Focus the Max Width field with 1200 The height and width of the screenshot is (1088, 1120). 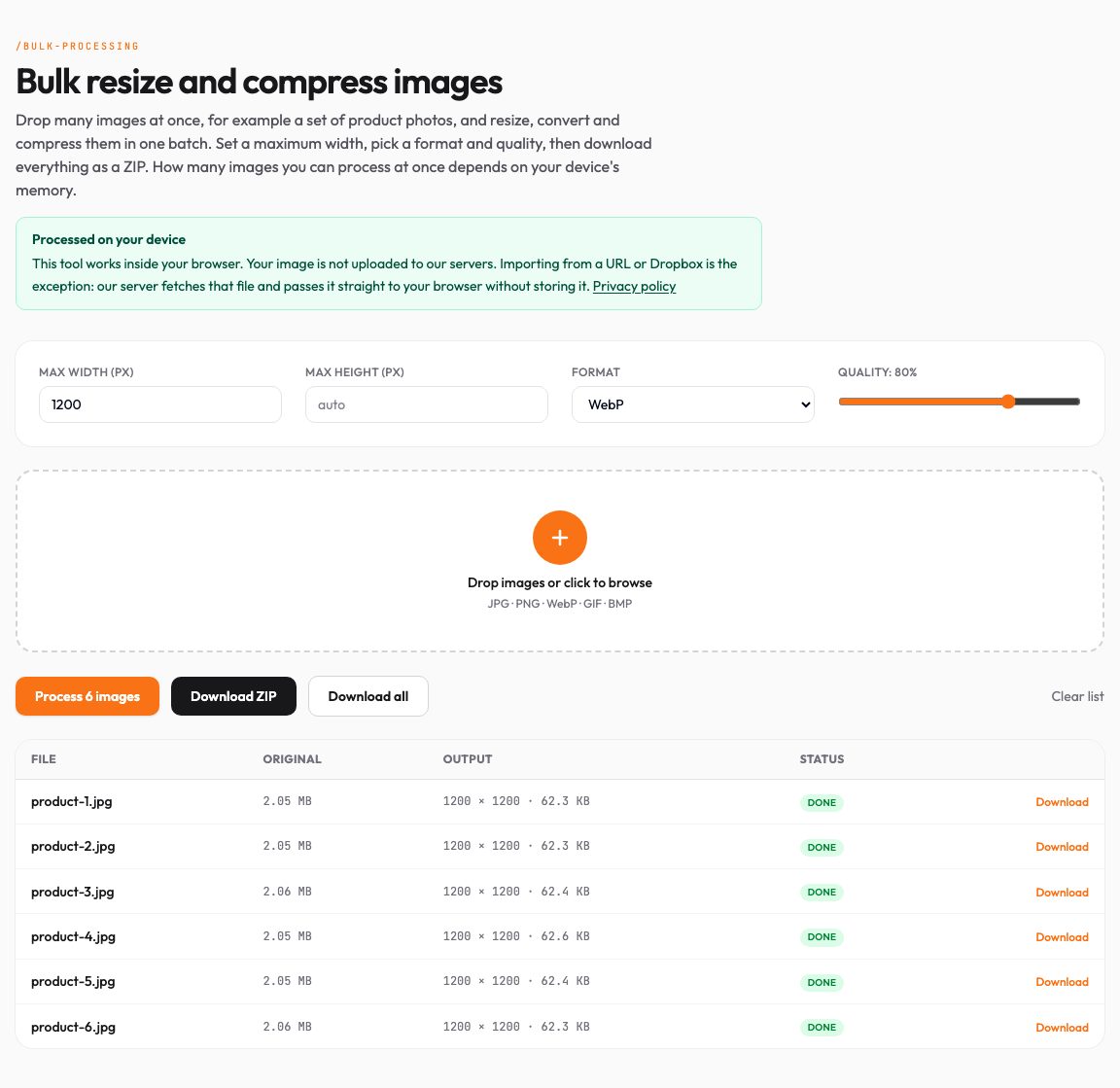pyautogui.click(x=160, y=404)
